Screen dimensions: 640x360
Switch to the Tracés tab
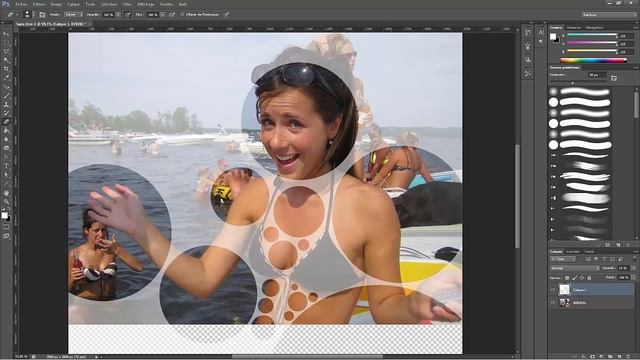click(589, 251)
